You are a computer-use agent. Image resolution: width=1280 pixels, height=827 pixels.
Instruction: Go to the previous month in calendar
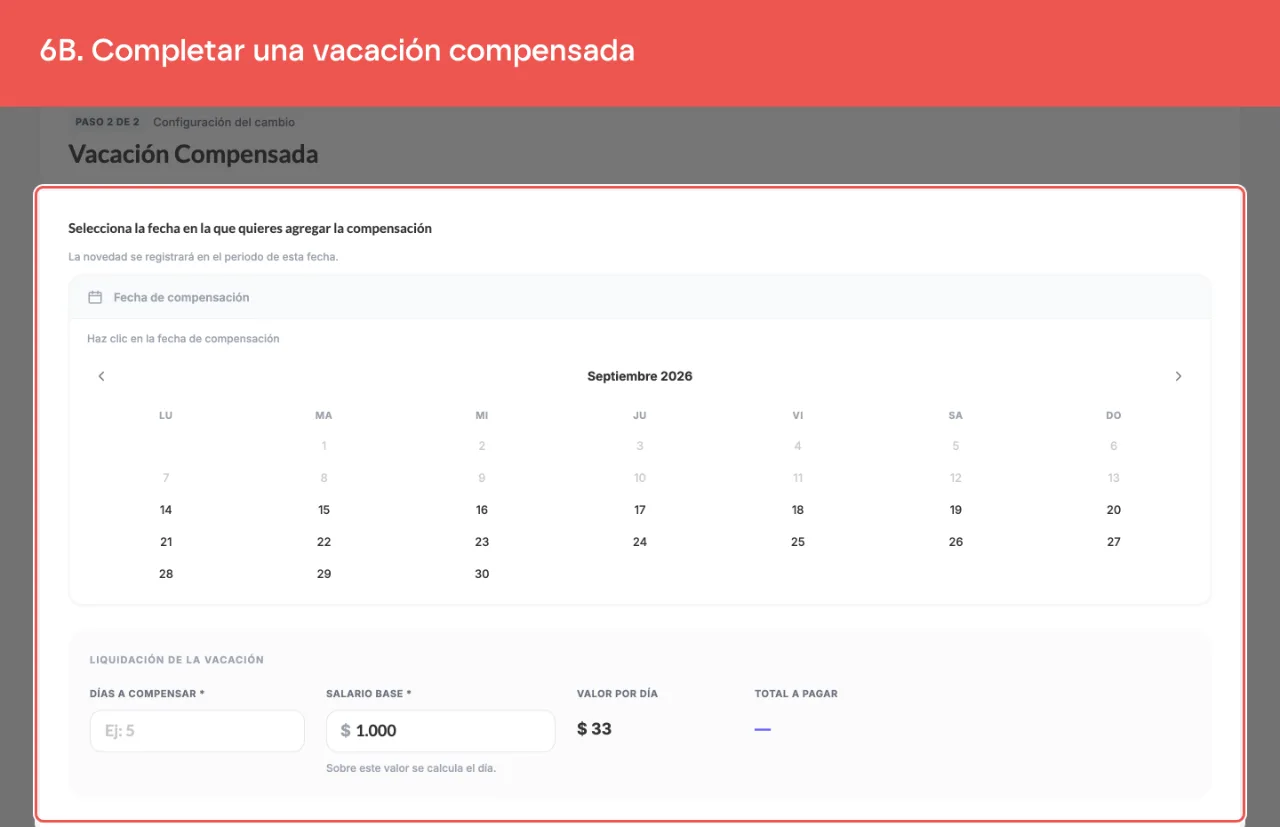(x=101, y=376)
